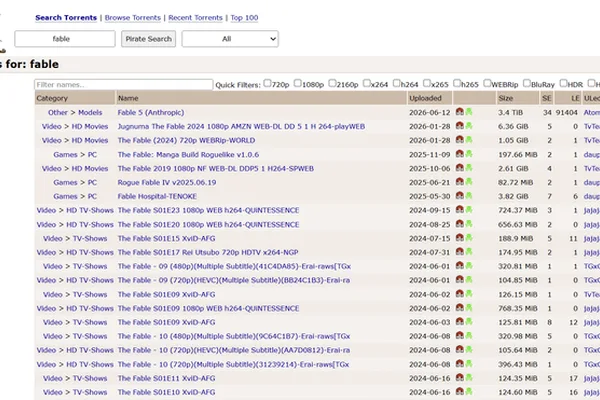The image size is (600, 400).
Task: Enable the BluRay quick filter checkbox
Action: click(527, 83)
